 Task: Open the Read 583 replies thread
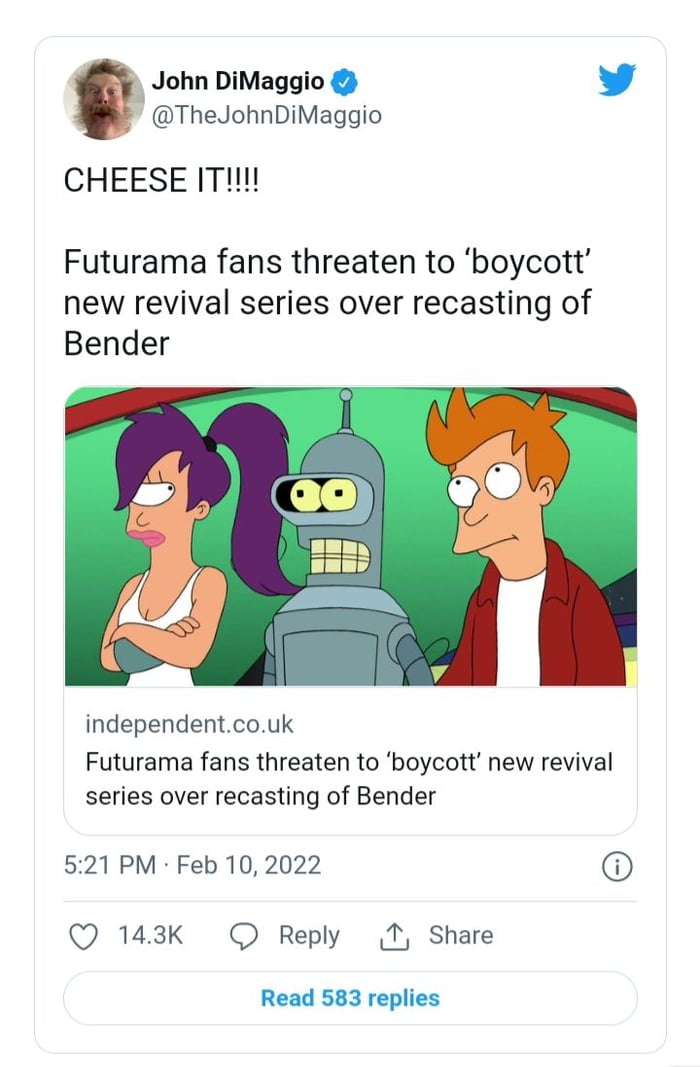click(x=349, y=998)
